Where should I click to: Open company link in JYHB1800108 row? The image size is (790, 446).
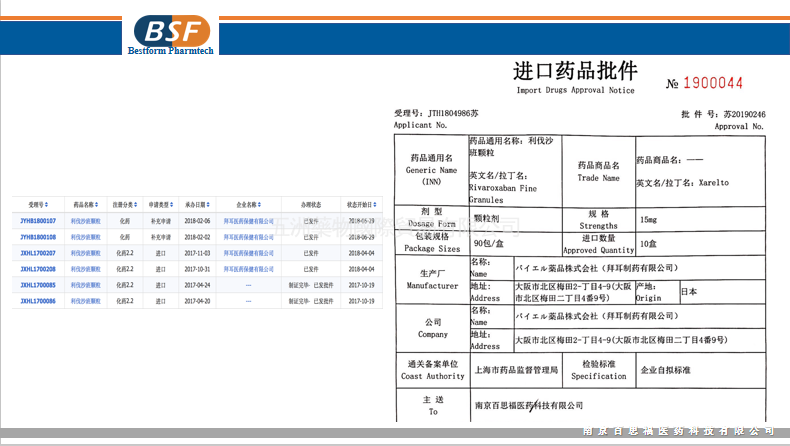point(249,237)
